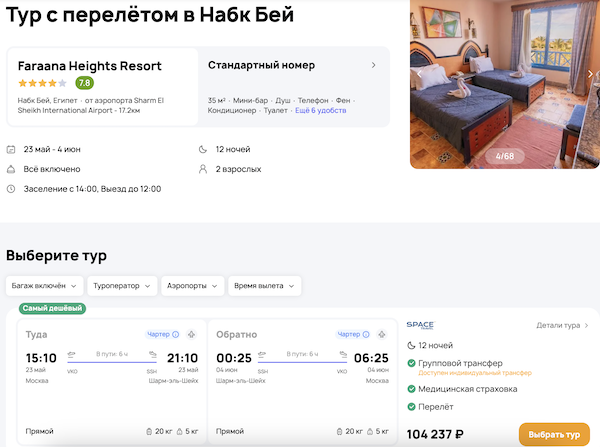Click the Space tour operator logo
The width and height of the screenshot is (600, 447).
click(x=420, y=325)
